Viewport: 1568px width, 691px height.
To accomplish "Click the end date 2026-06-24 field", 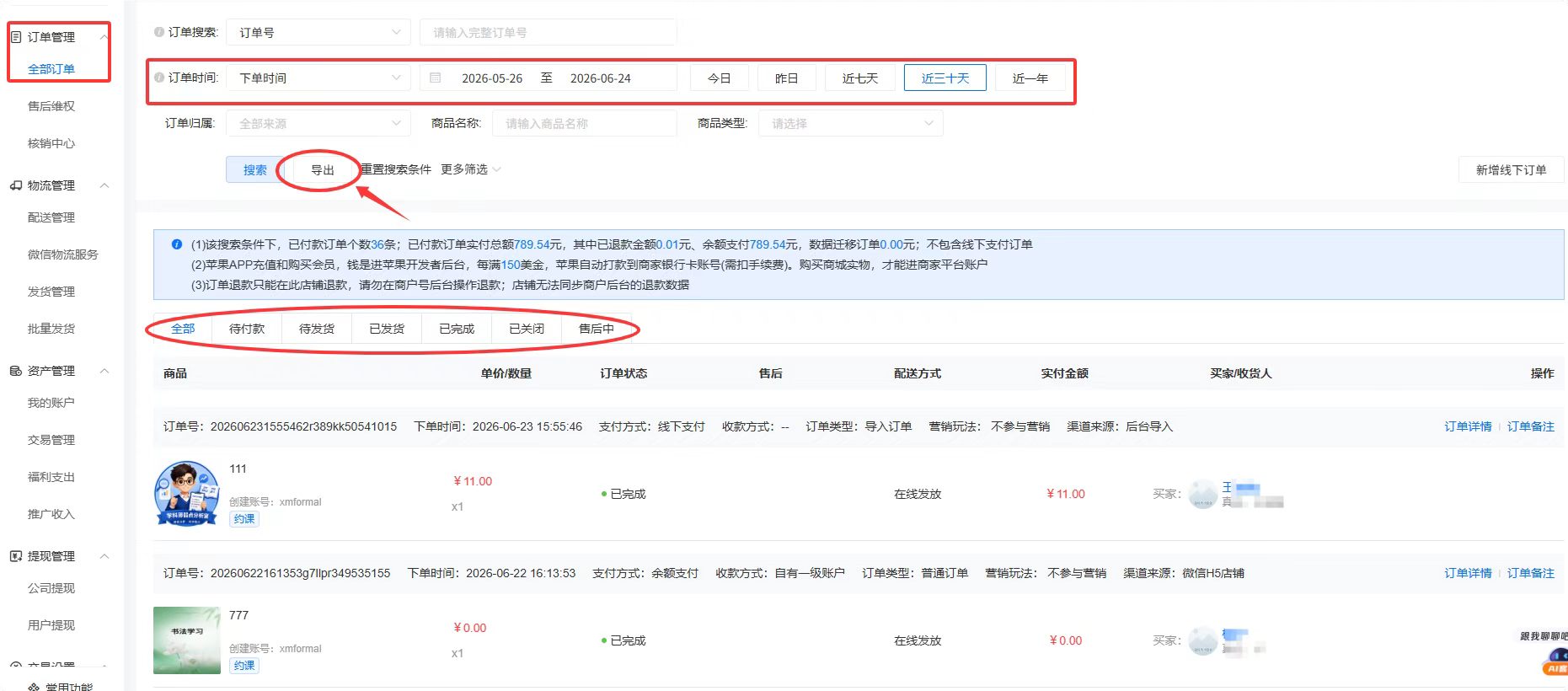I will point(601,78).
